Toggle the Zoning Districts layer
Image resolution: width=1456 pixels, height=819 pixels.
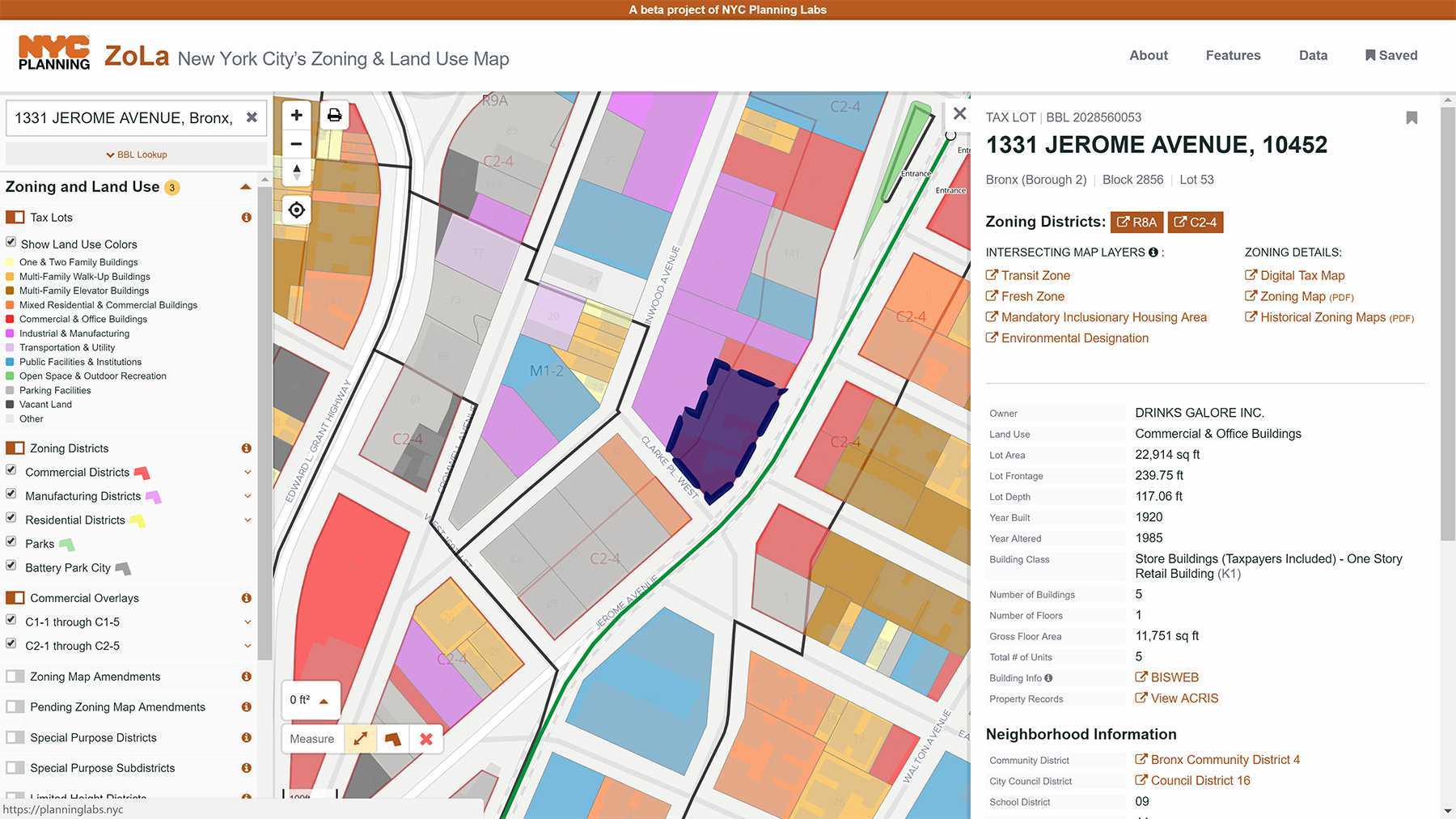(x=15, y=448)
